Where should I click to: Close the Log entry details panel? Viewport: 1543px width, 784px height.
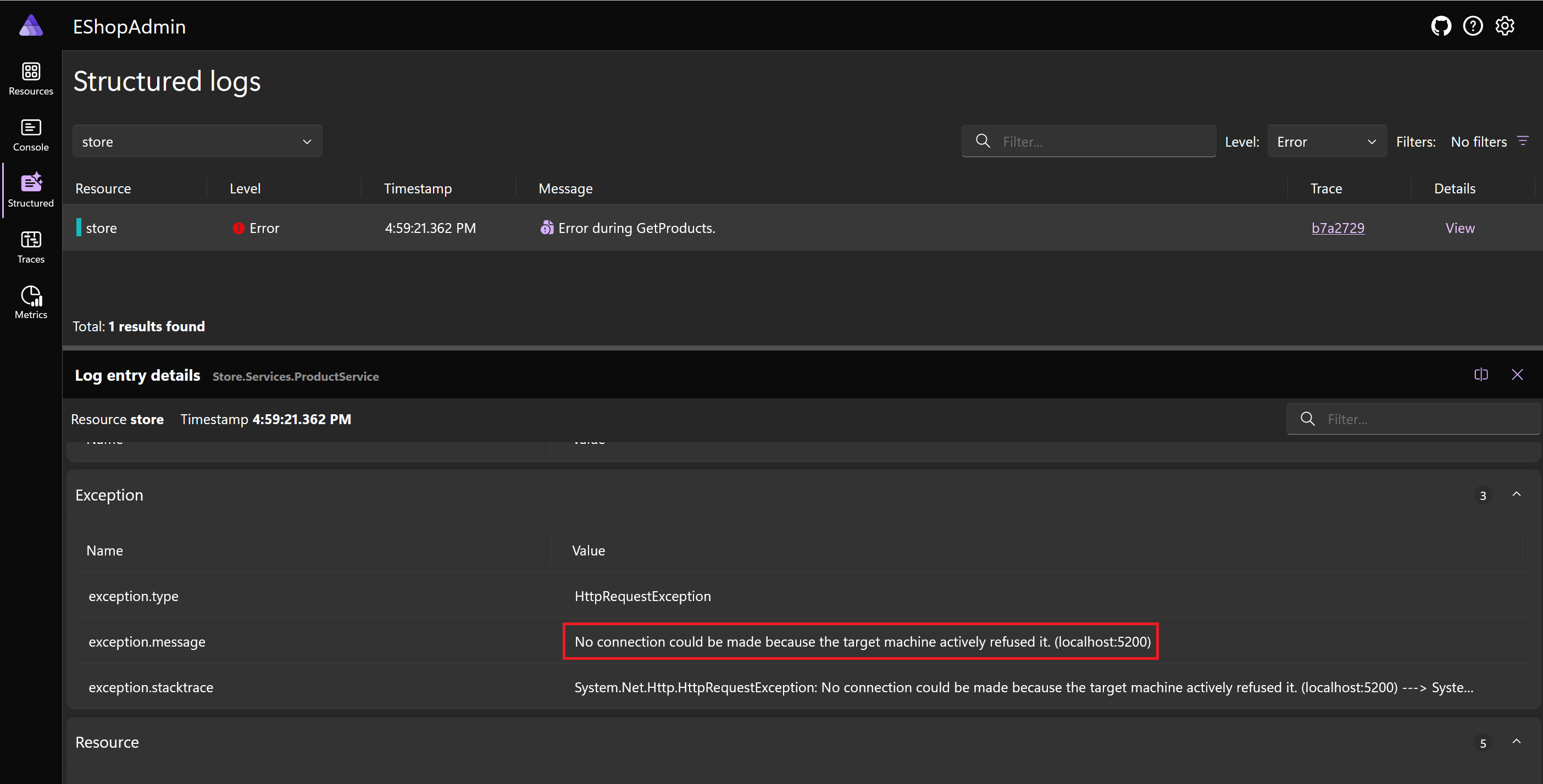1518,374
